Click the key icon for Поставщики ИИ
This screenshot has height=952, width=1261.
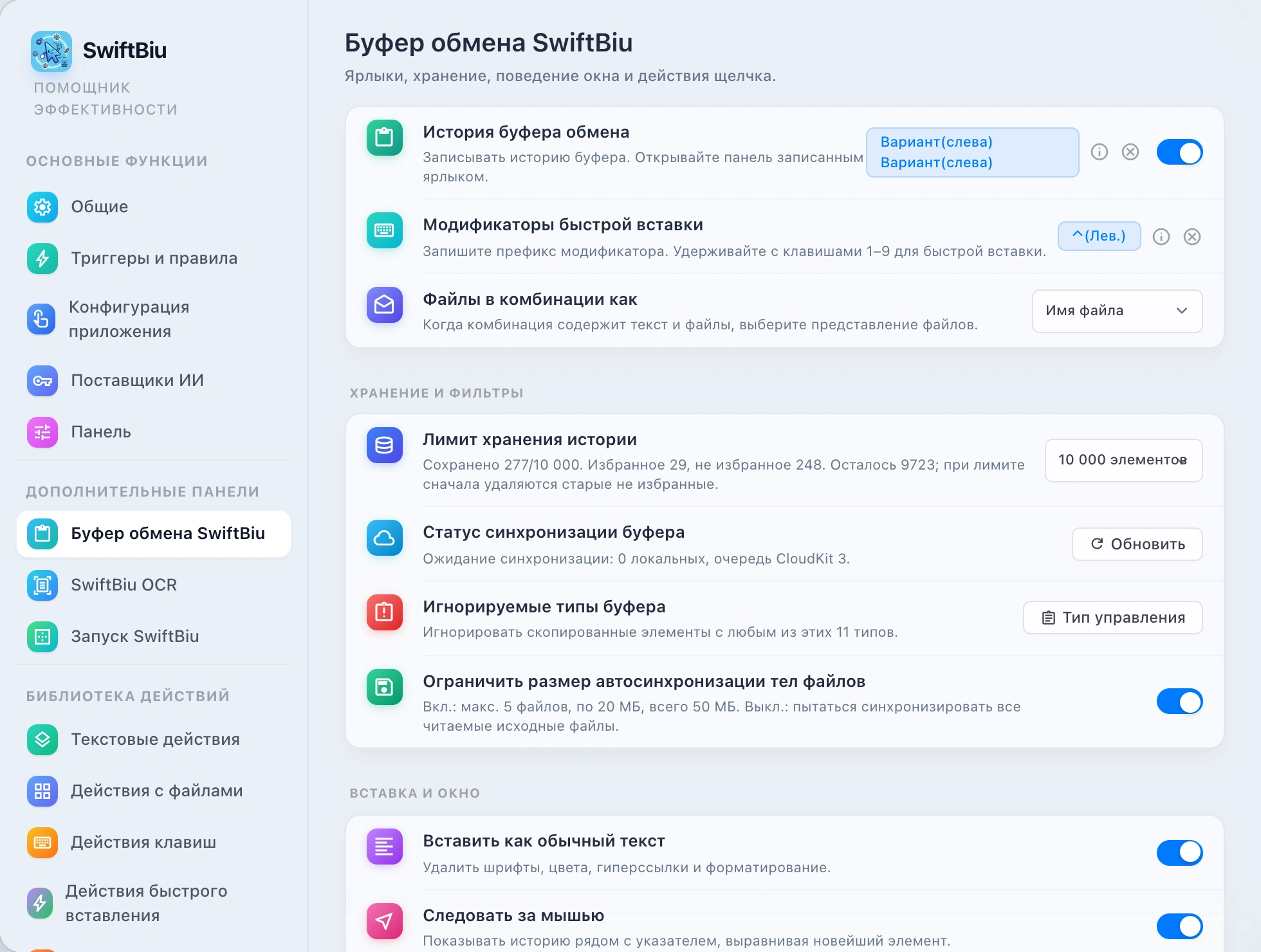(x=42, y=381)
